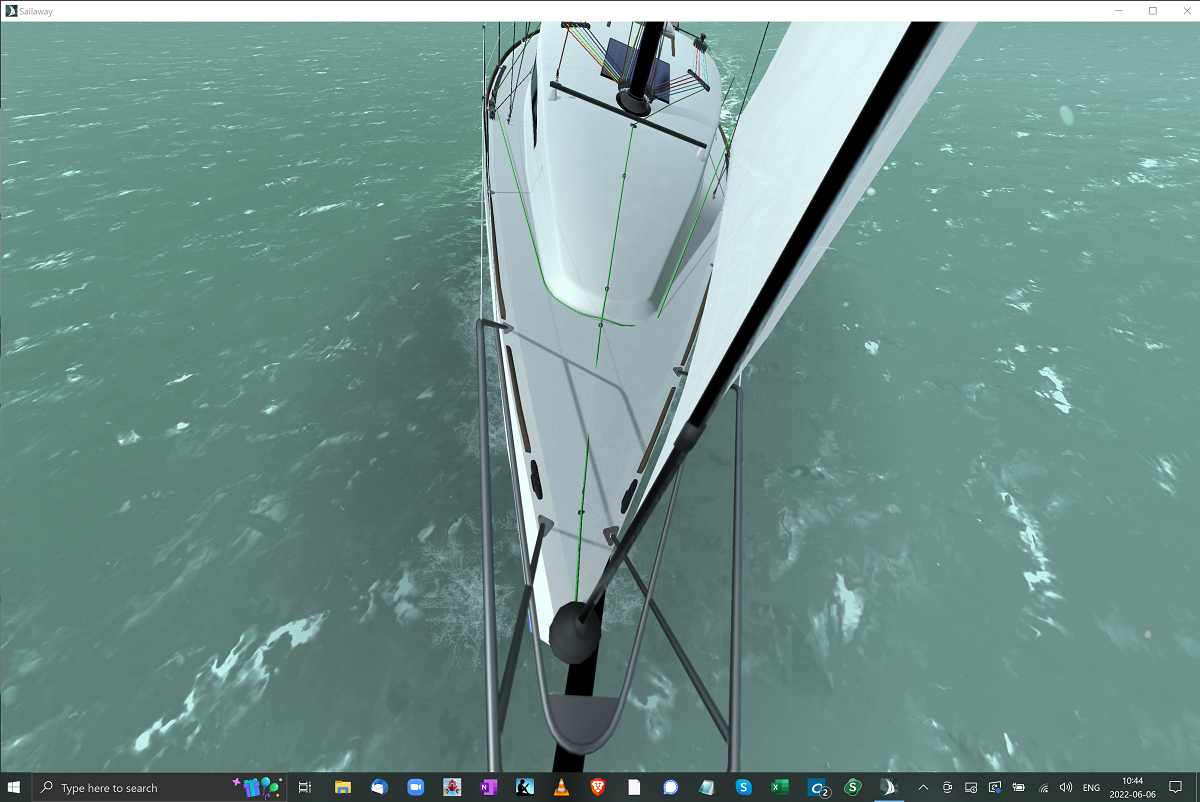
Task: Open OneNote from the taskbar
Action: [x=488, y=787]
